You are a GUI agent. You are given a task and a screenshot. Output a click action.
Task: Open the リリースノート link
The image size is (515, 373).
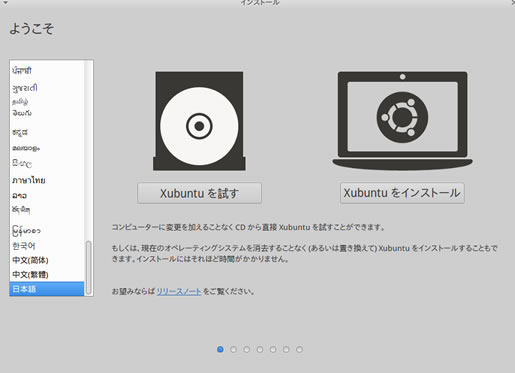pyautogui.click(x=179, y=291)
